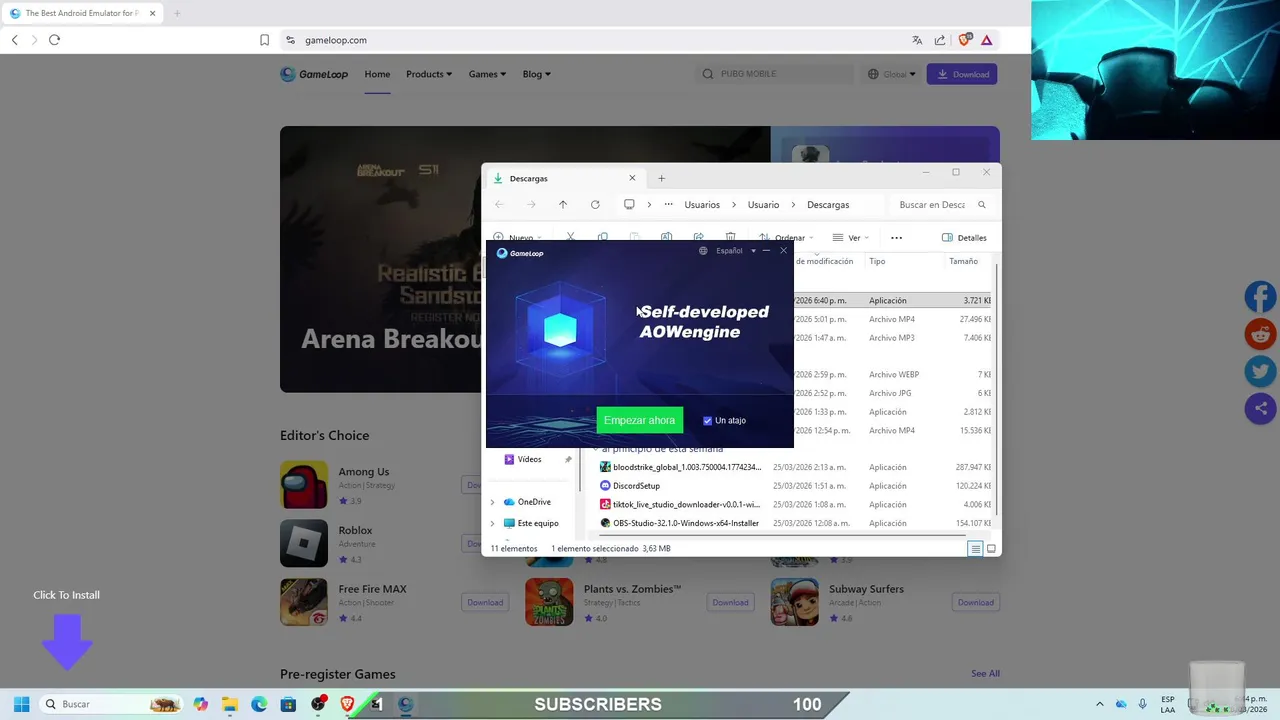Click the translate page icon in address bar
Image resolution: width=1280 pixels, height=720 pixels.
(x=917, y=40)
